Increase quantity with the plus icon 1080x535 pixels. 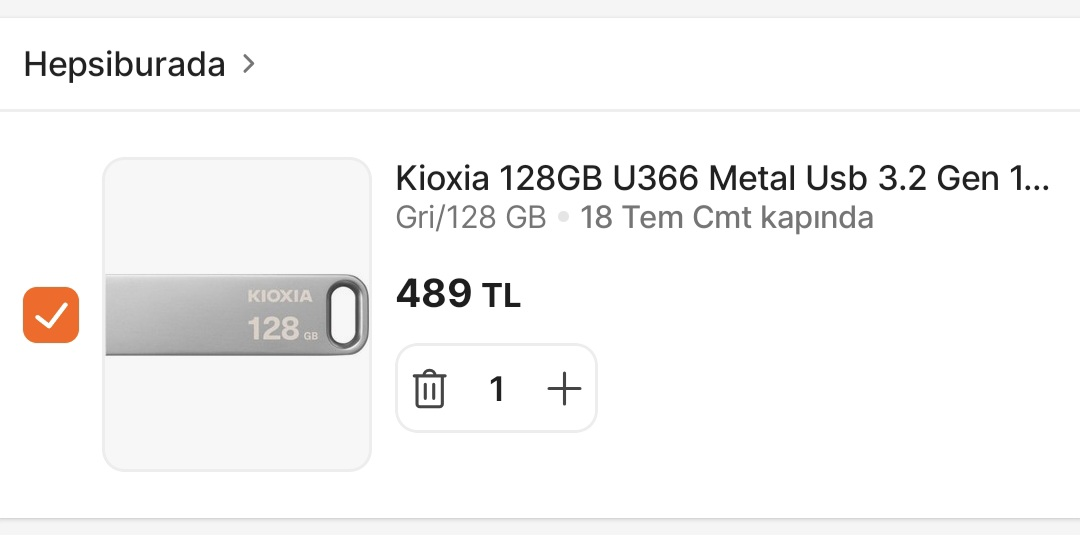(x=564, y=389)
